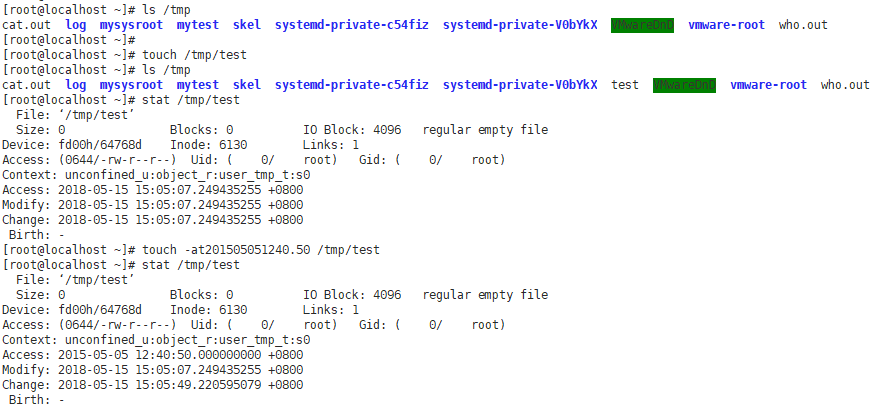The image size is (881, 404).
Task: Click 'log' directory in second ls output
Action: click(x=76, y=85)
